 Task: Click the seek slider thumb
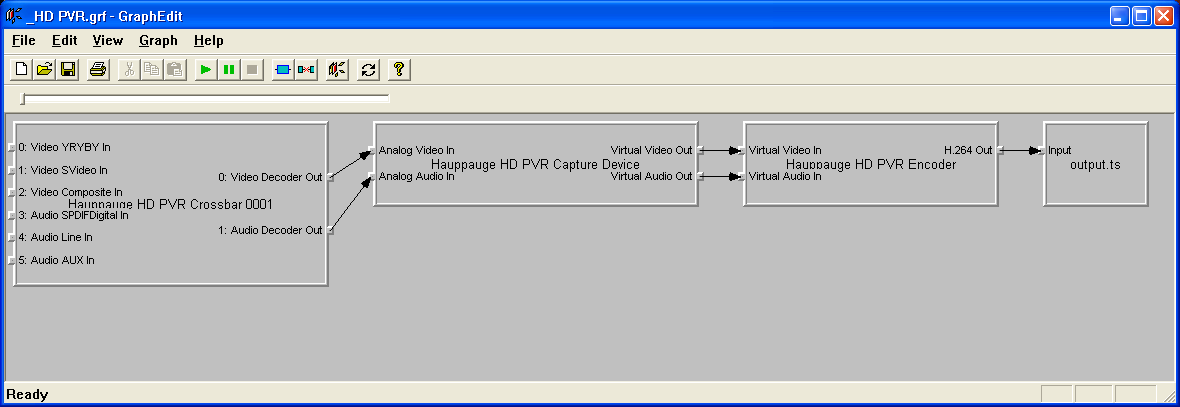[23, 99]
